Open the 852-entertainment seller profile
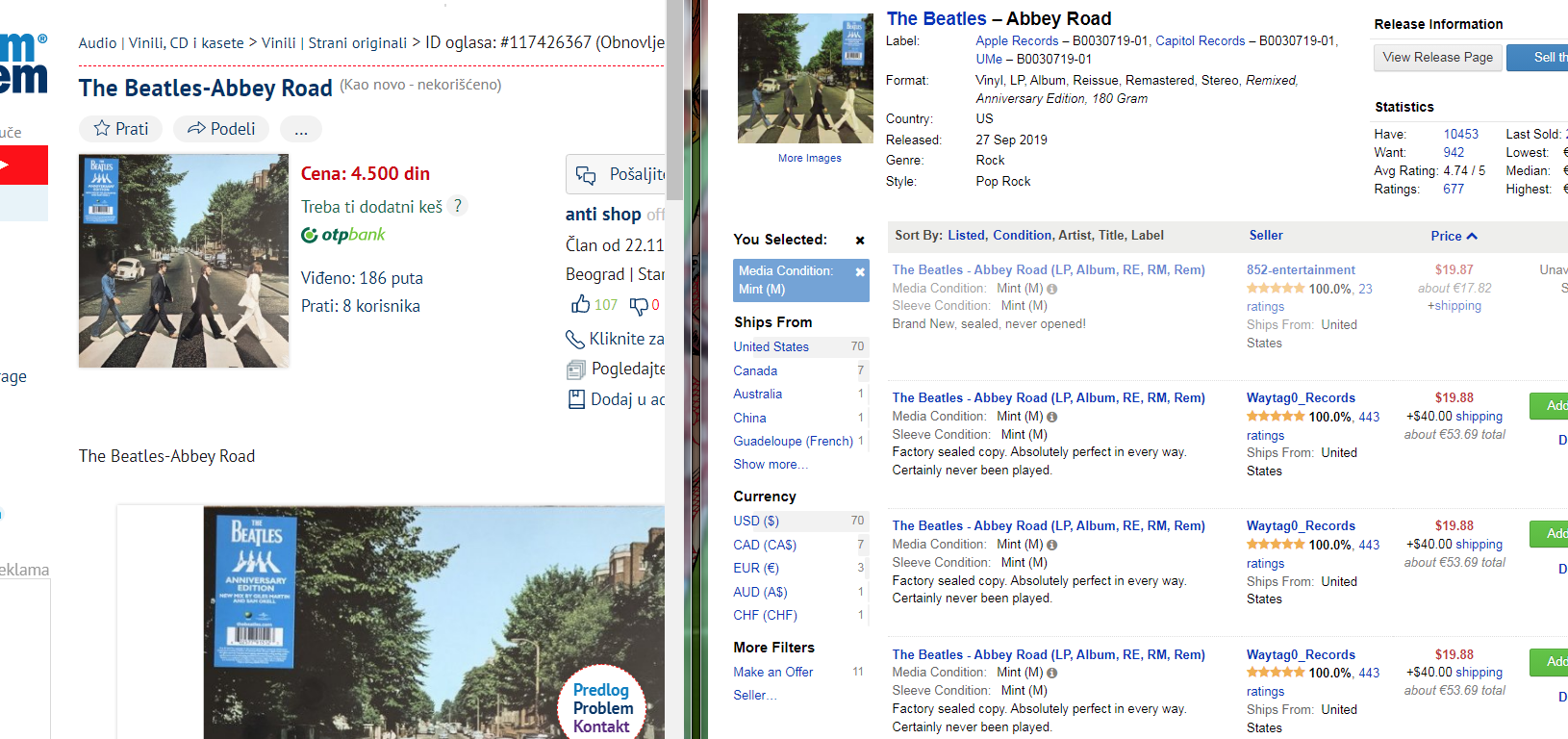 (x=1301, y=269)
